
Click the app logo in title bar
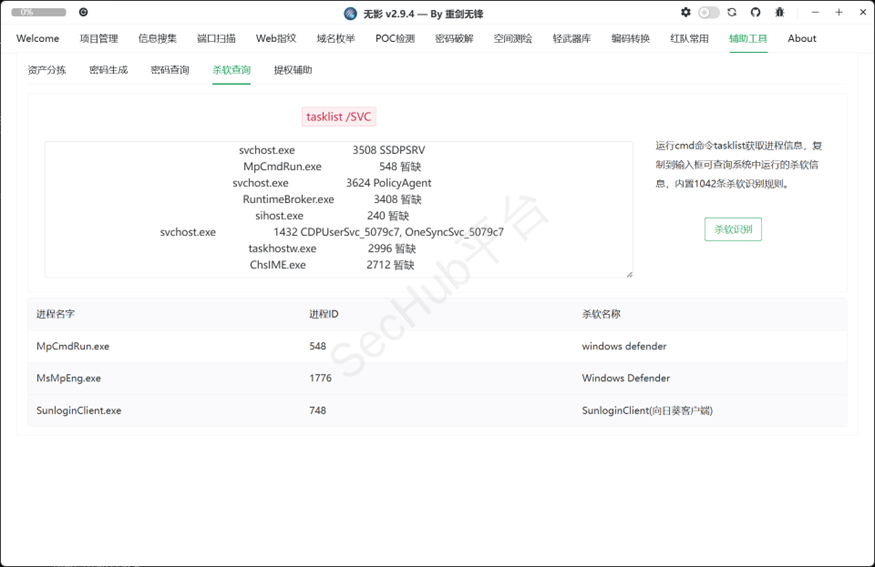350,13
